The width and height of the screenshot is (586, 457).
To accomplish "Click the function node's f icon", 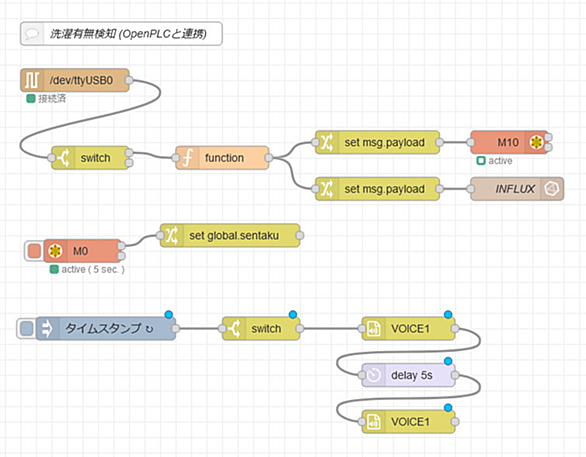I will [x=187, y=158].
